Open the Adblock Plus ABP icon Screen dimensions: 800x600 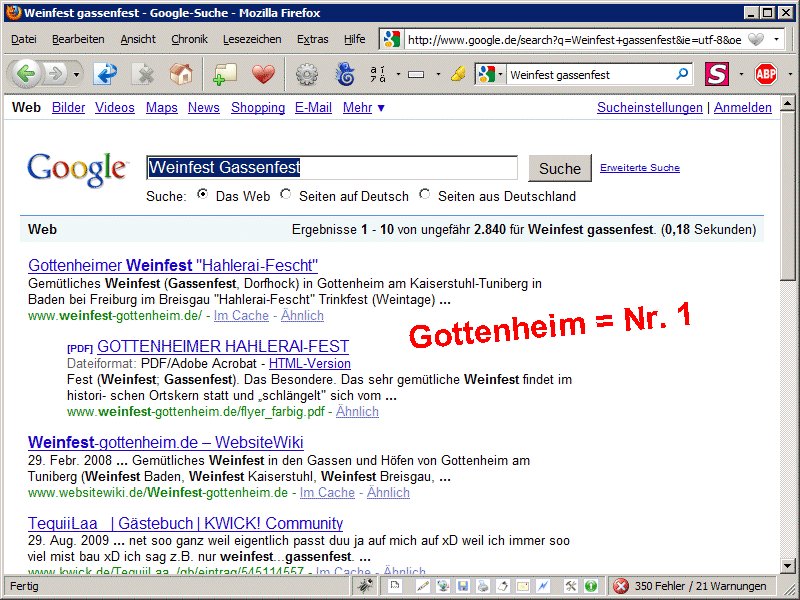(x=766, y=74)
